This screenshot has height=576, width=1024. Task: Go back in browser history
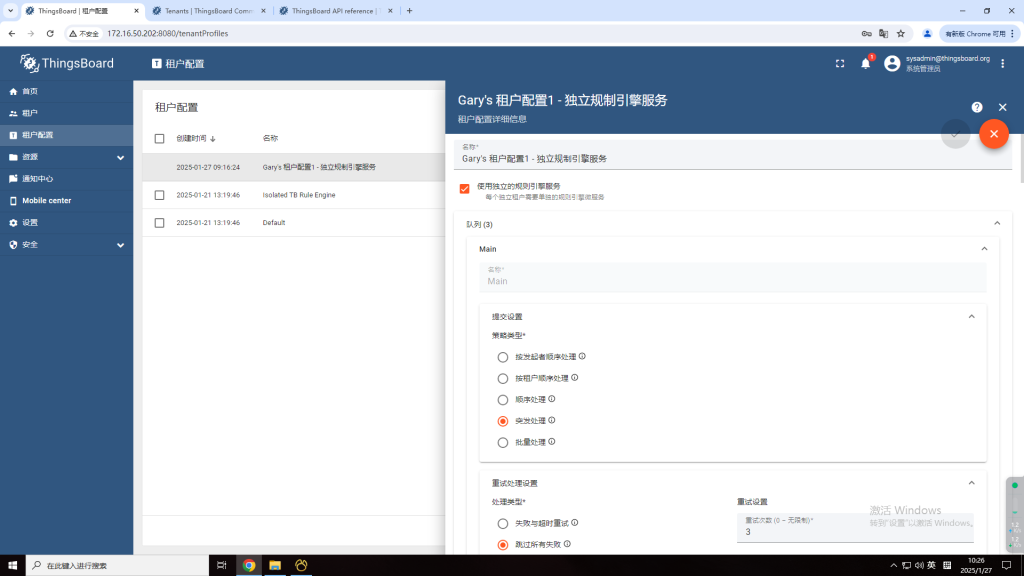click(x=12, y=33)
